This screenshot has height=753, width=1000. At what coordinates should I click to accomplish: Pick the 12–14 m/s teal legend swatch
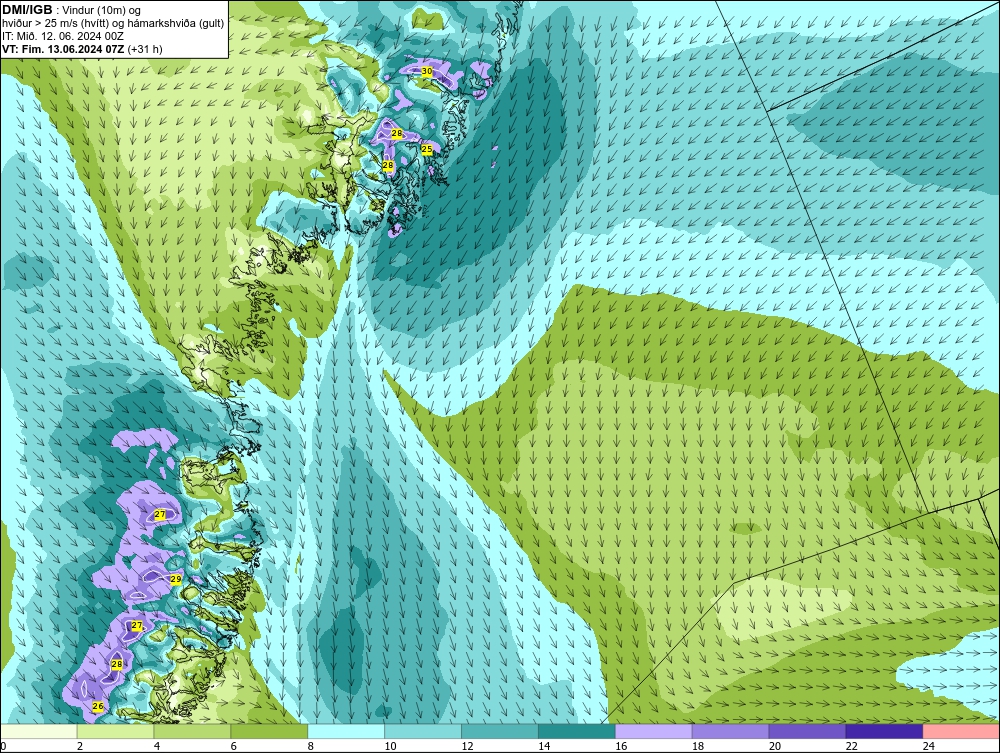(x=499, y=731)
